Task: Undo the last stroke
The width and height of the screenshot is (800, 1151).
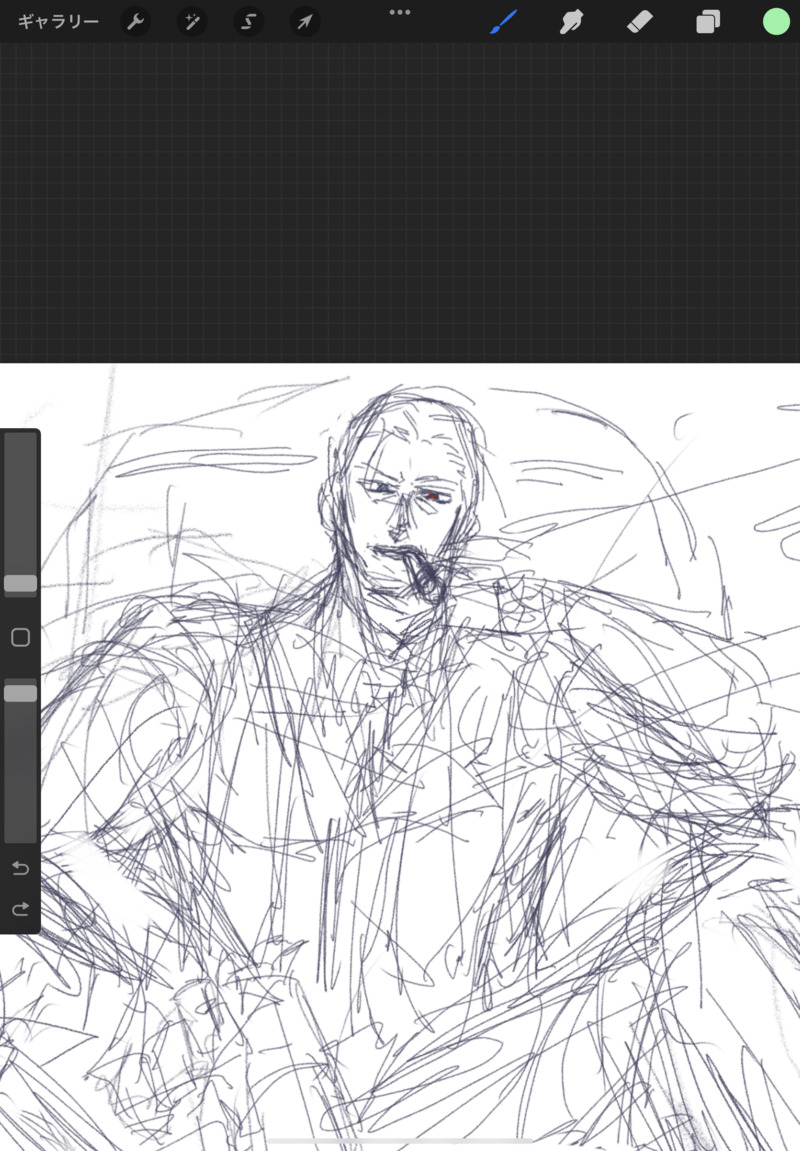Action: (x=21, y=868)
